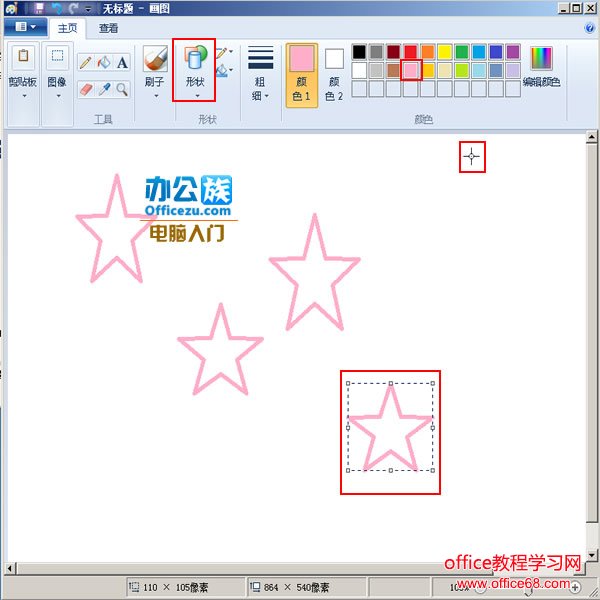Screen dimensions: 600x600
Task: Pick the turquoise color swatch in top row
Action: 479,52
